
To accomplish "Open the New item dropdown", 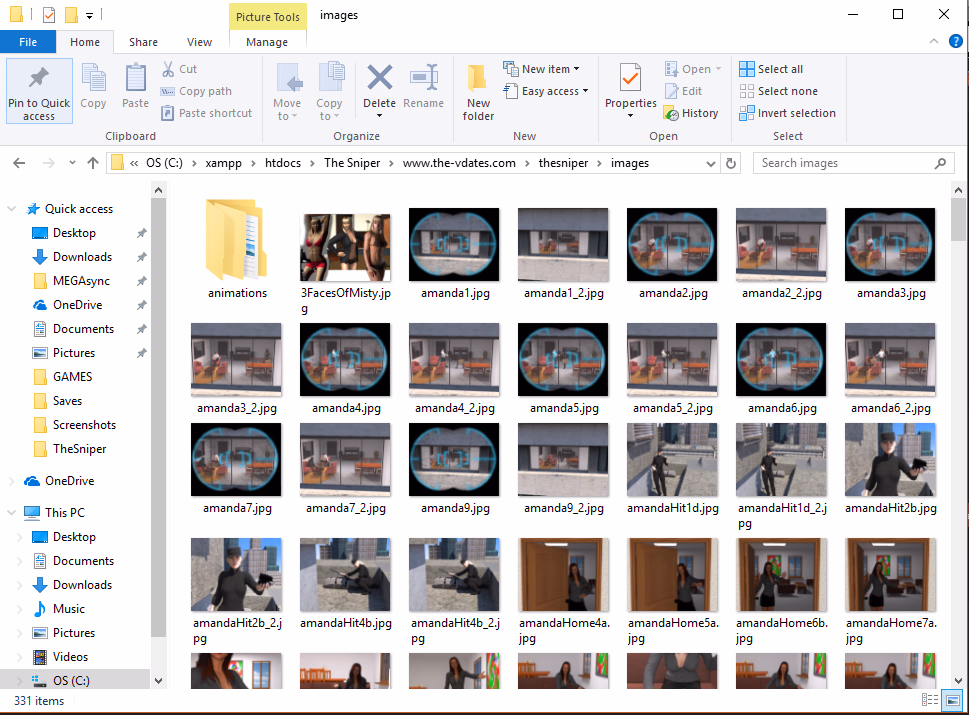I will 542,69.
